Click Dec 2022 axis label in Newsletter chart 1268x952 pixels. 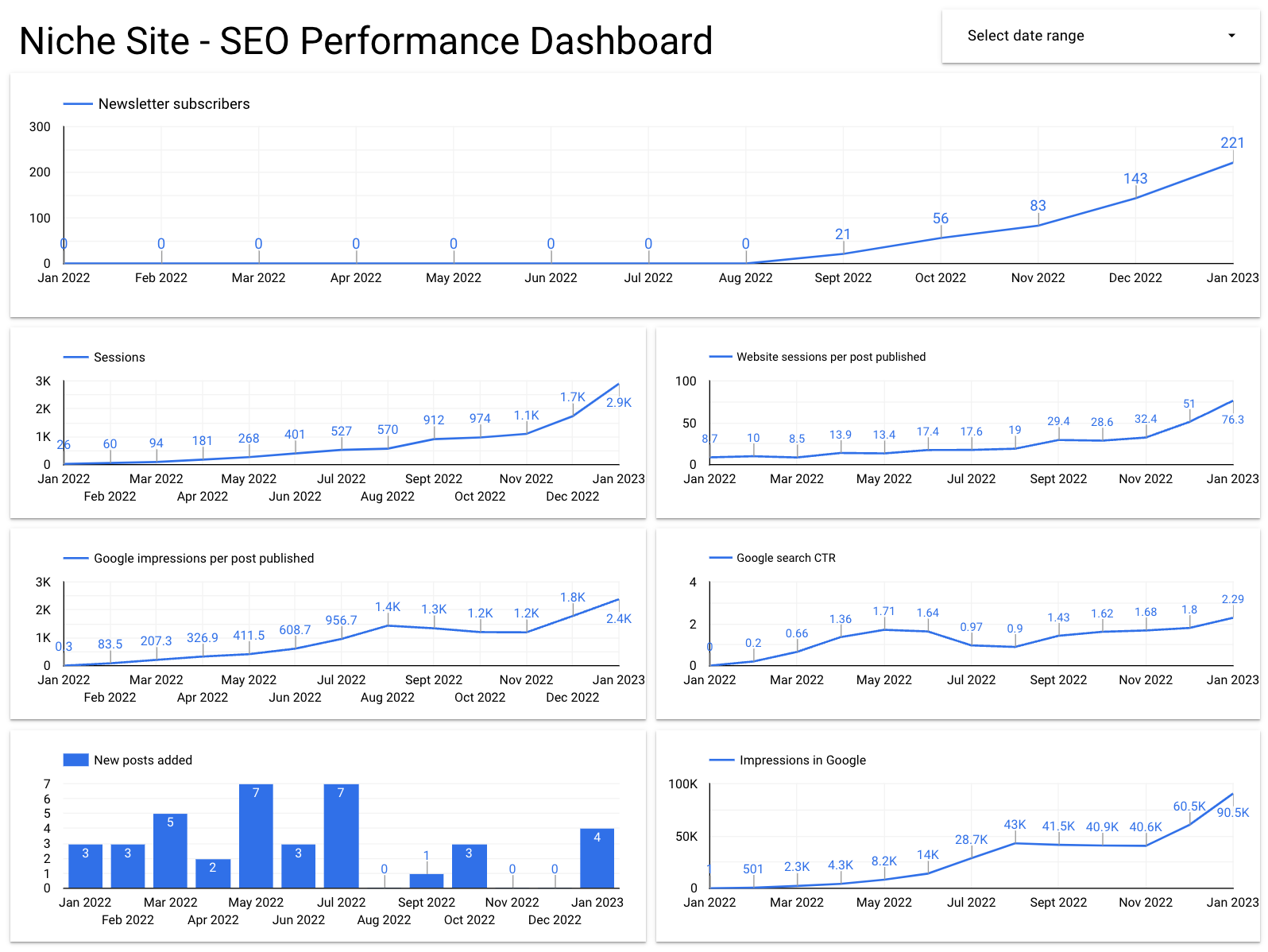[x=1135, y=278]
